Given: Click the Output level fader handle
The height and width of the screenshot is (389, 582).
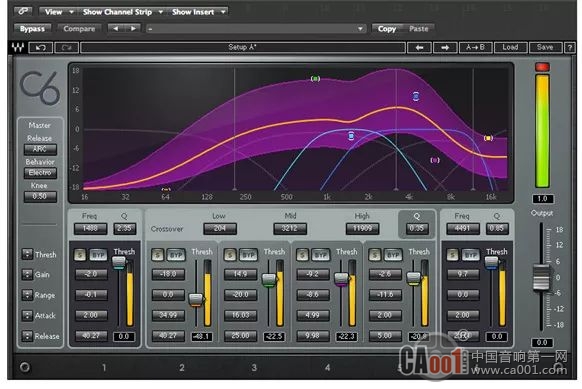Looking at the screenshot, I should click(x=541, y=277).
